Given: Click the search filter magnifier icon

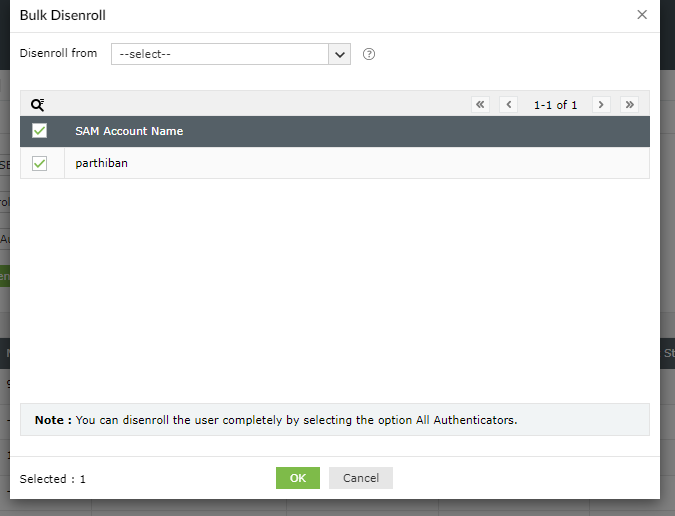Looking at the screenshot, I should click(x=38, y=105).
